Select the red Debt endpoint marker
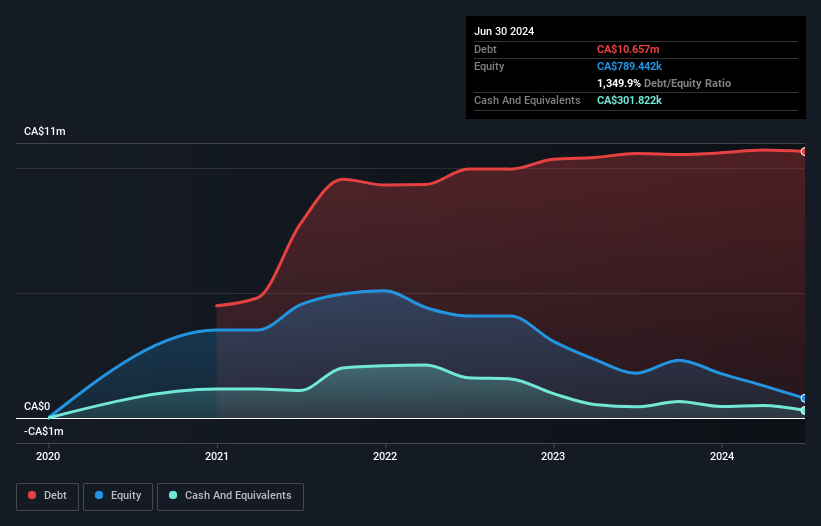Screen dimensions: 821x526 [804, 152]
